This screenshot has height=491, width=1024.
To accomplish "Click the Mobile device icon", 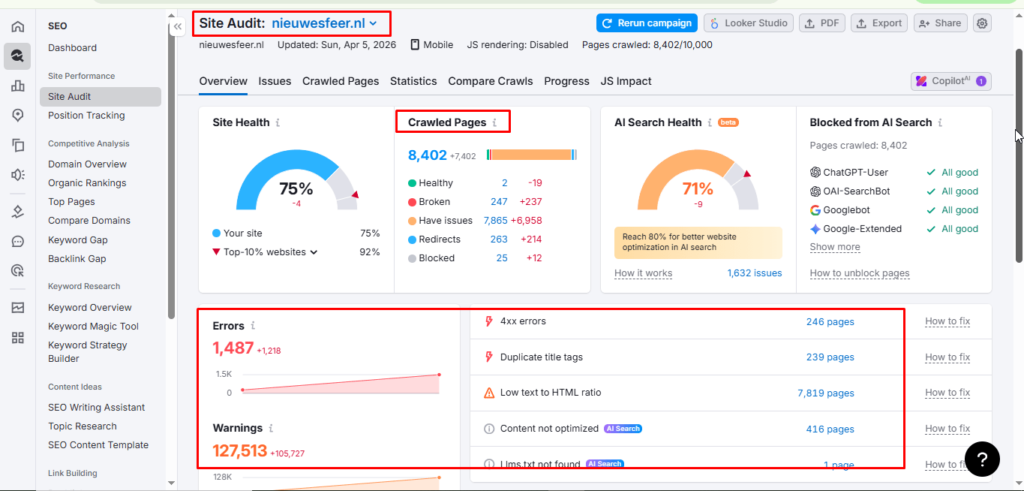I will click(415, 44).
